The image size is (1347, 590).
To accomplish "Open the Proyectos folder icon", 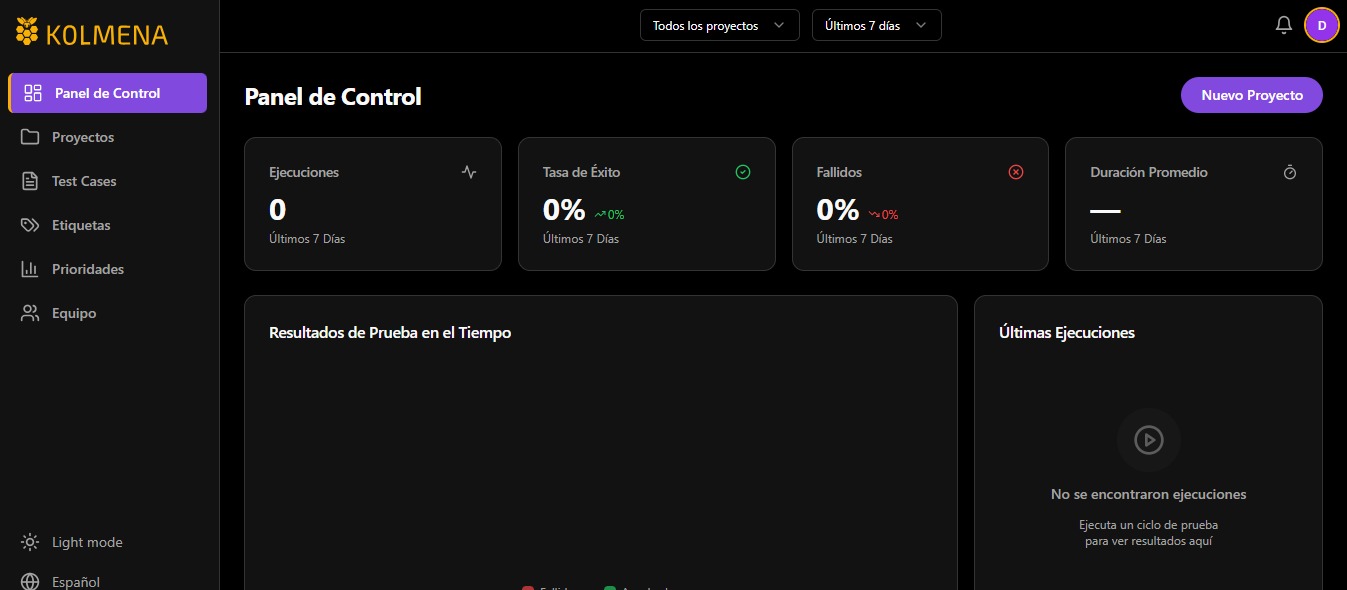I will coord(30,137).
